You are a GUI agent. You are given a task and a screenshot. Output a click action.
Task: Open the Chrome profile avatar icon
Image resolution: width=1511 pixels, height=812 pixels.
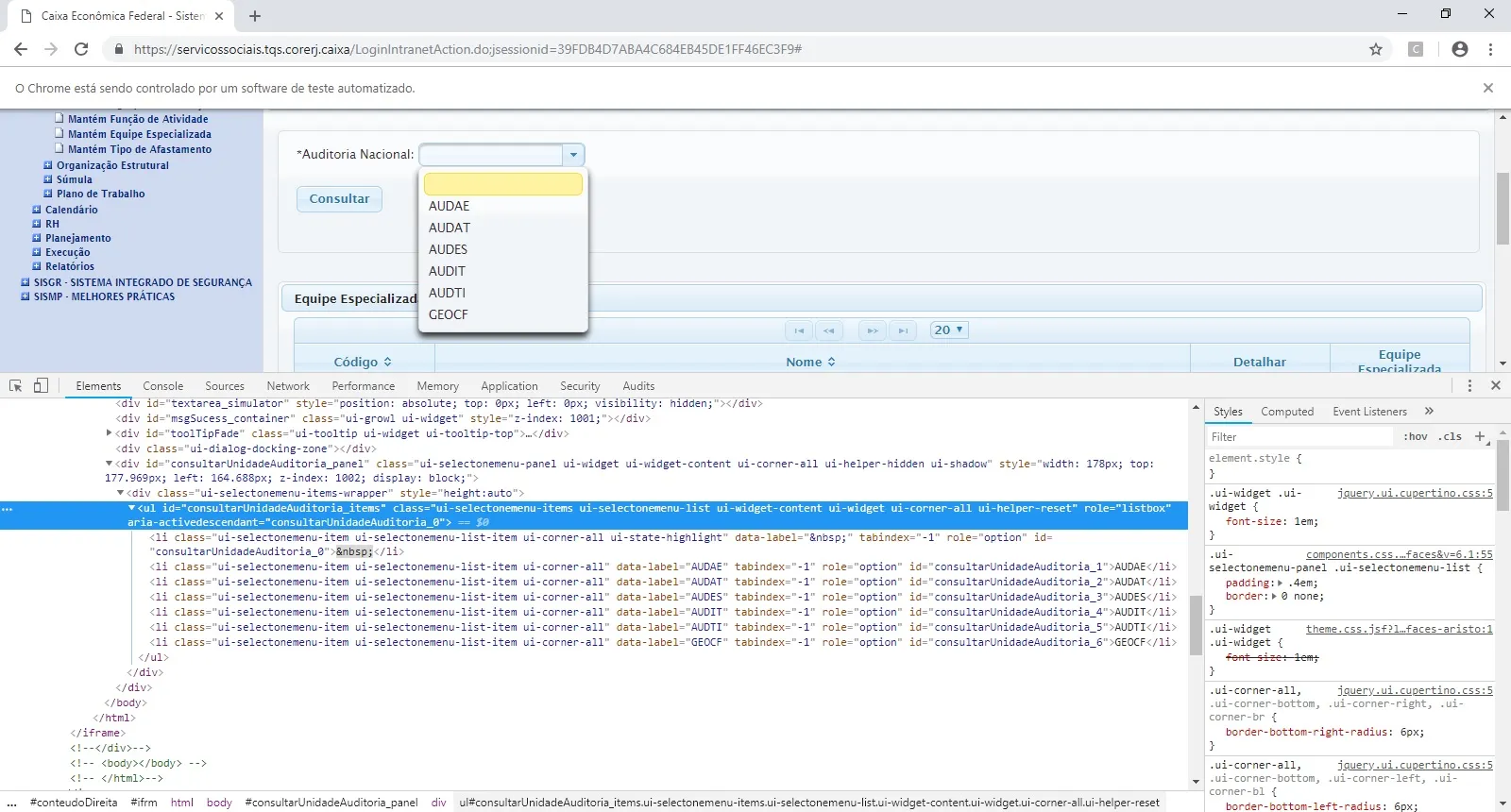(x=1460, y=49)
